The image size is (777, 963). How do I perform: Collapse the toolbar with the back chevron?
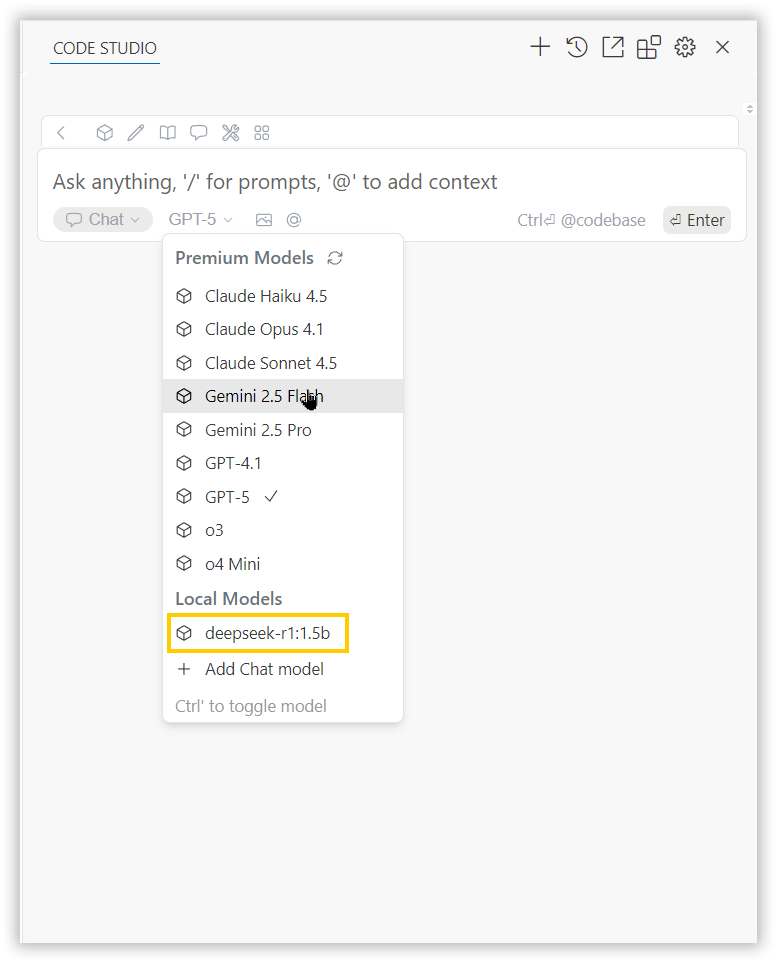61,132
